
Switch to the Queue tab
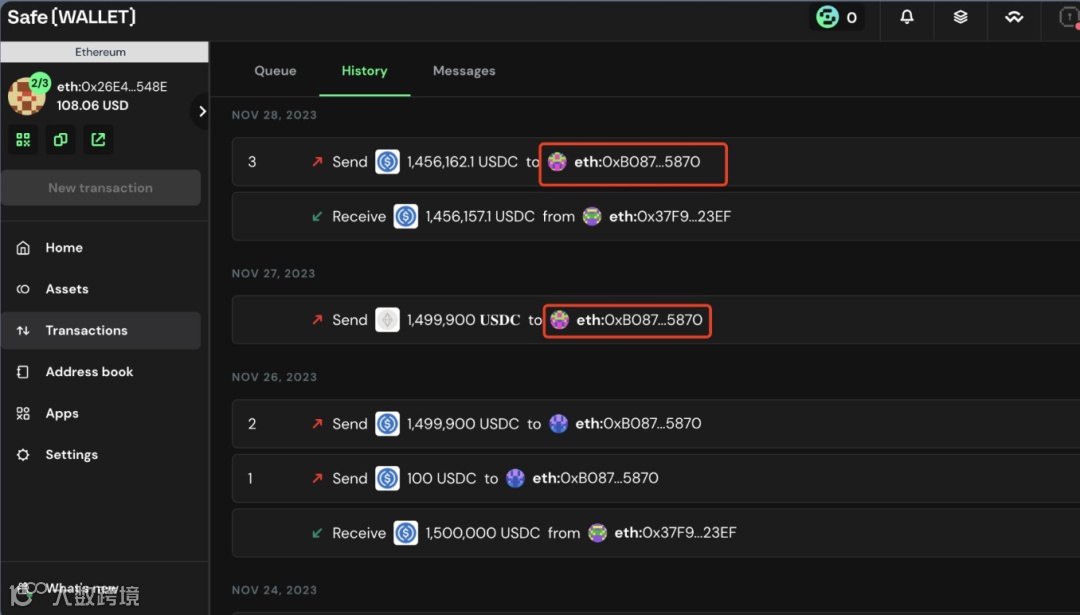point(275,71)
